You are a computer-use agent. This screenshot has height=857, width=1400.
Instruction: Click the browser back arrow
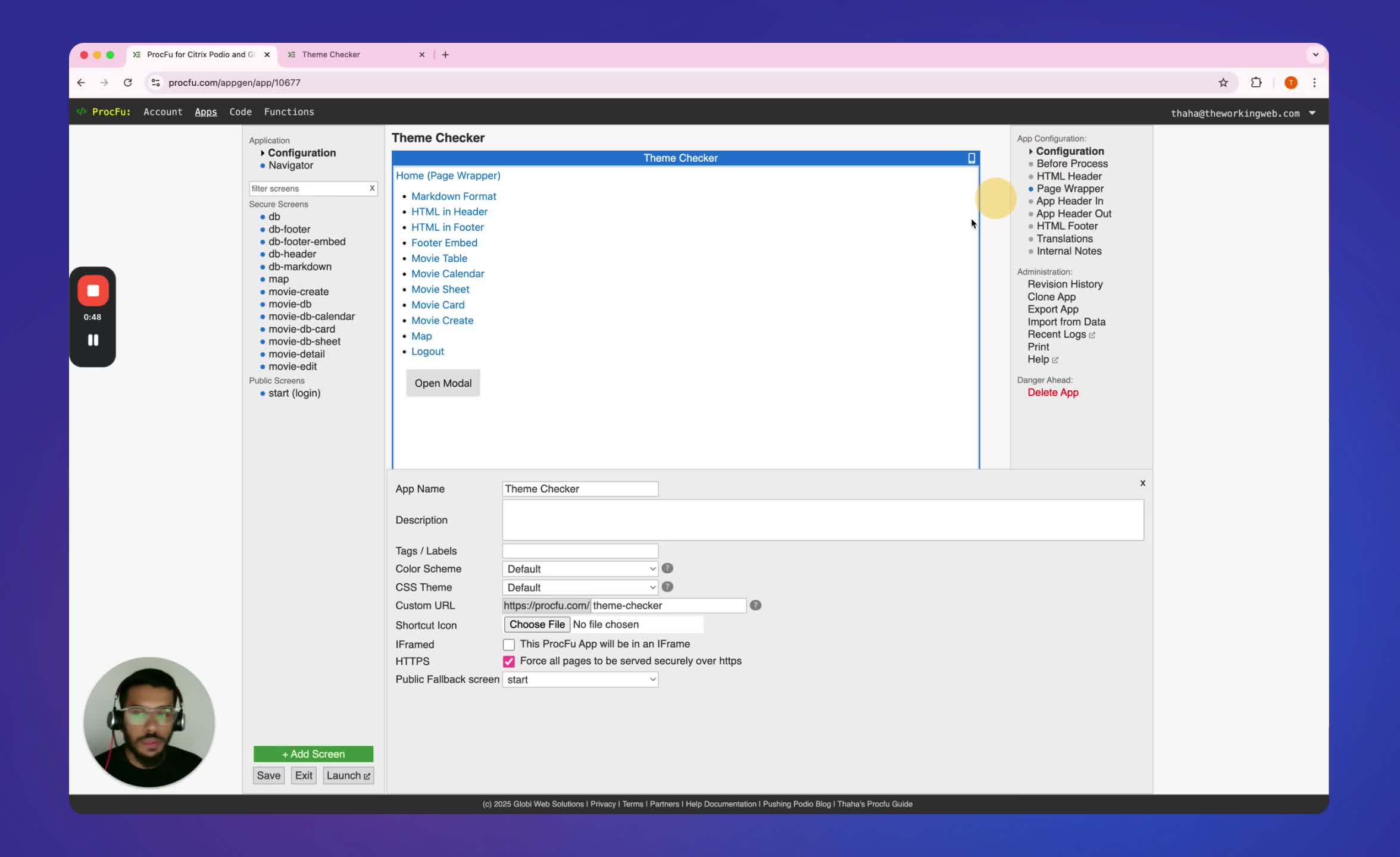(81, 83)
